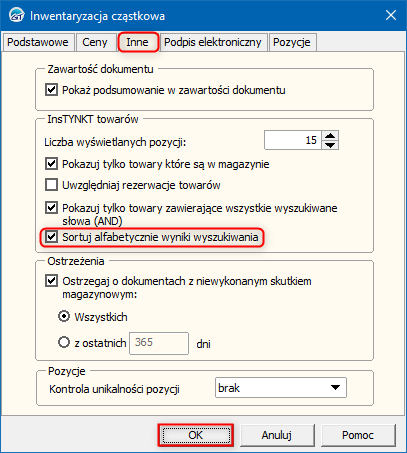
Task: Open the Kontrola unikalności pozycji dropdown
Action: (x=281, y=388)
